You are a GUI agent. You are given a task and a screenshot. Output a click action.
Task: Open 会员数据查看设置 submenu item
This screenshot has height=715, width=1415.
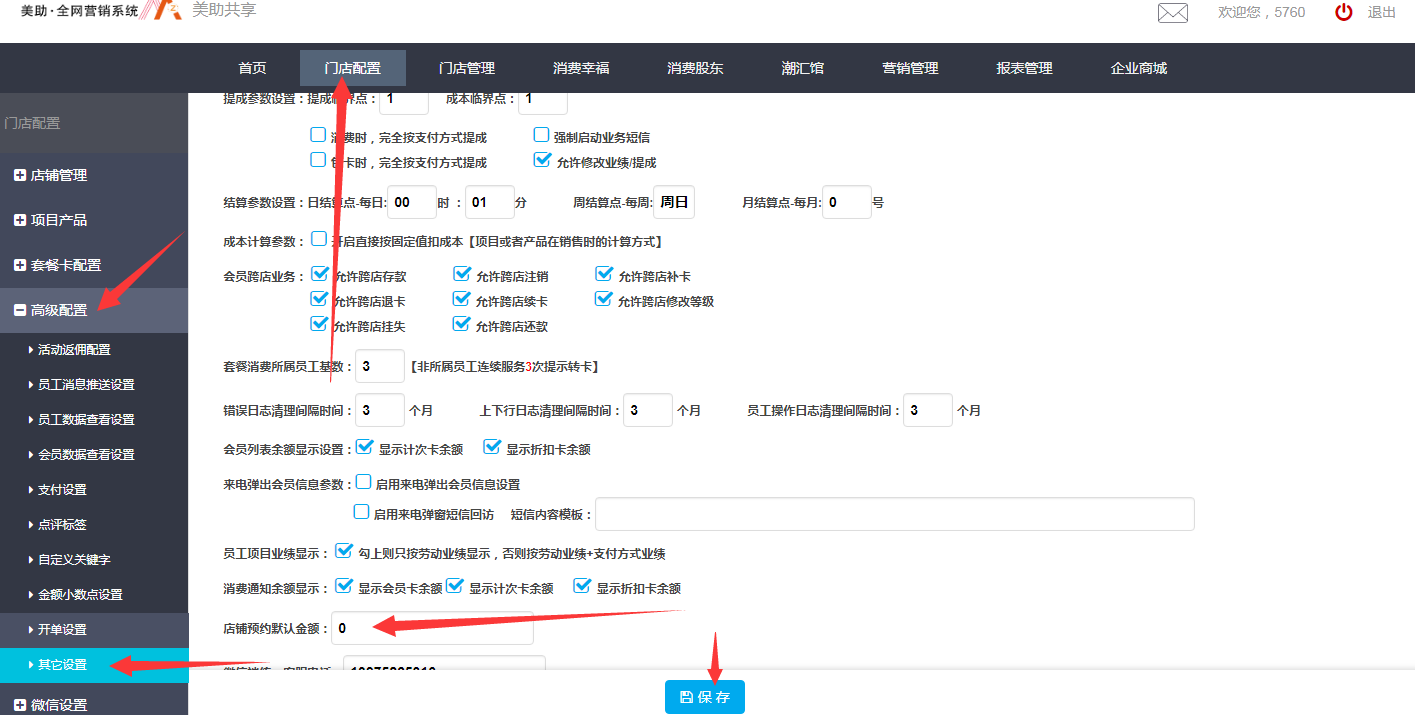(86, 455)
